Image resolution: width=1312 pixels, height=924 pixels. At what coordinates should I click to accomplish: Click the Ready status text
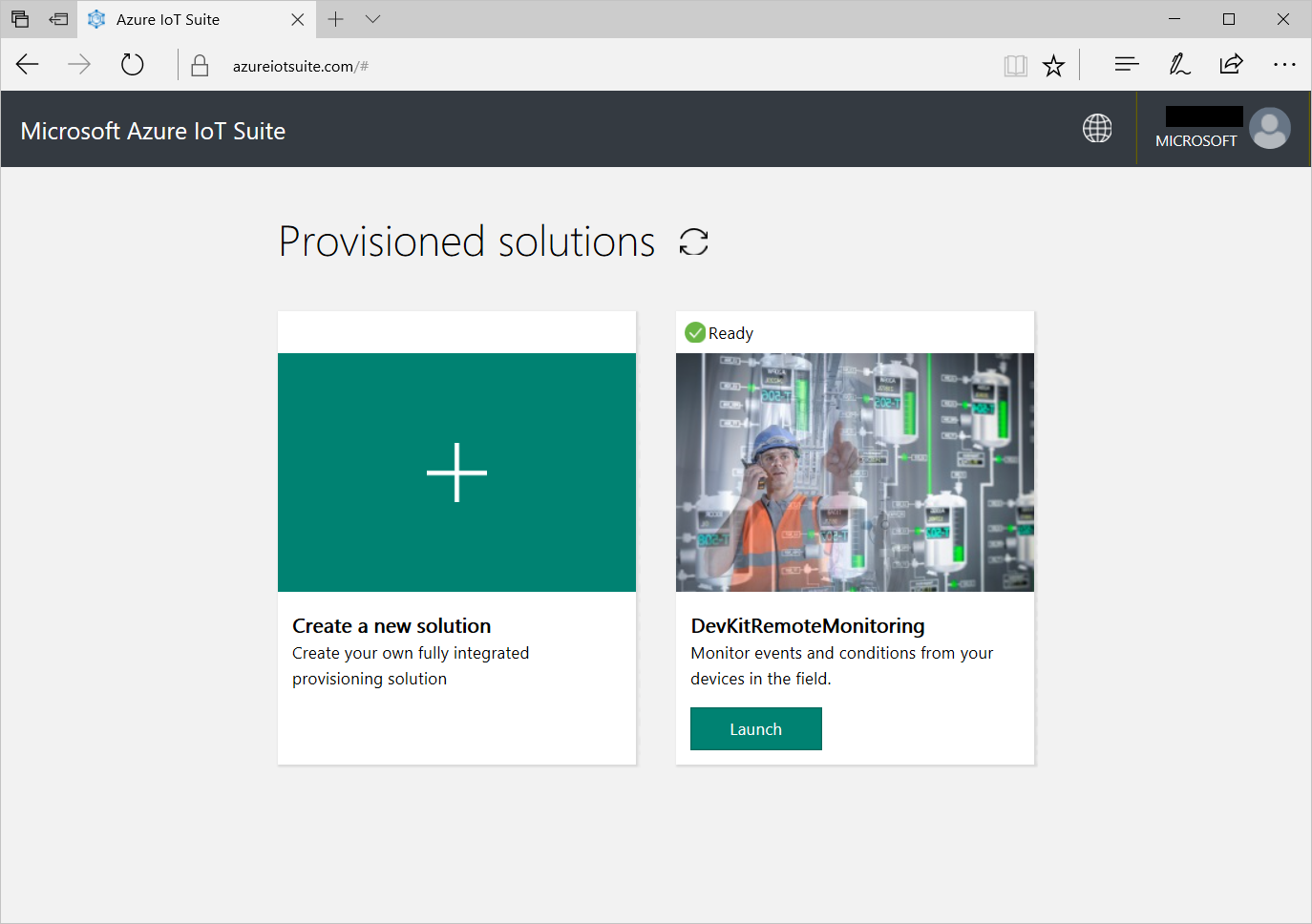coord(730,333)
